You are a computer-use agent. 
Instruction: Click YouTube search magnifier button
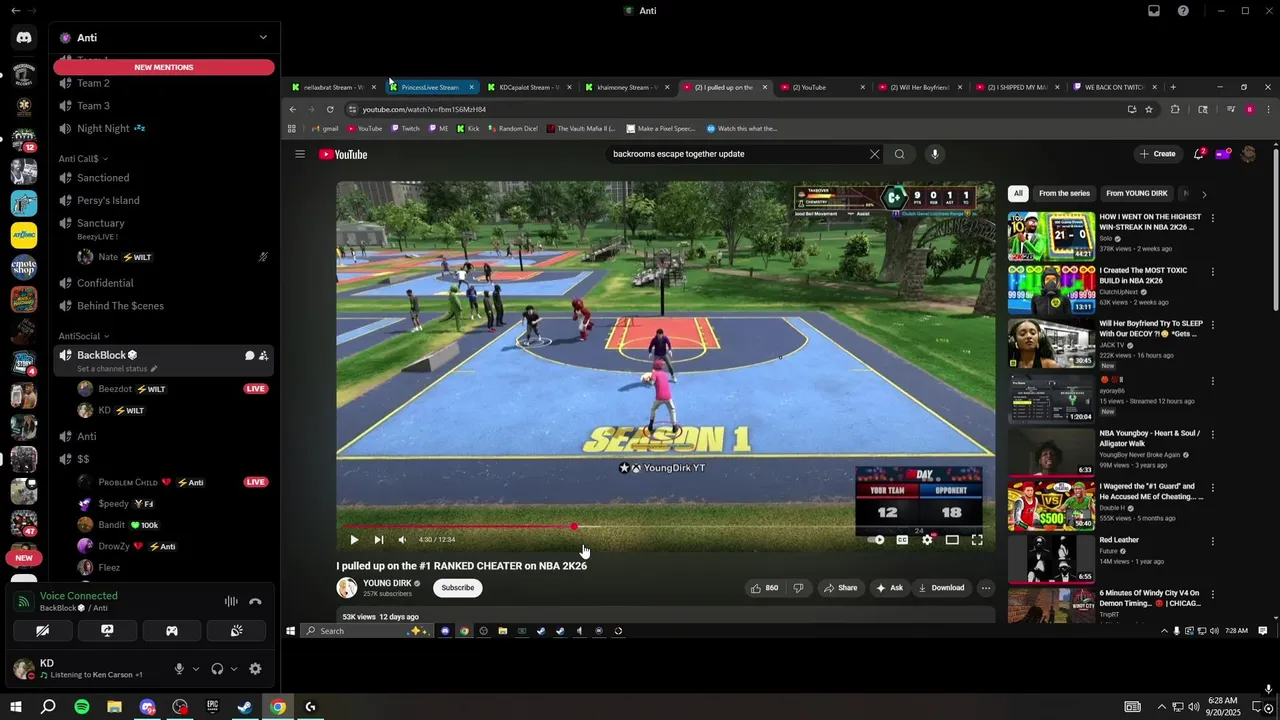[x=899, y=154]
